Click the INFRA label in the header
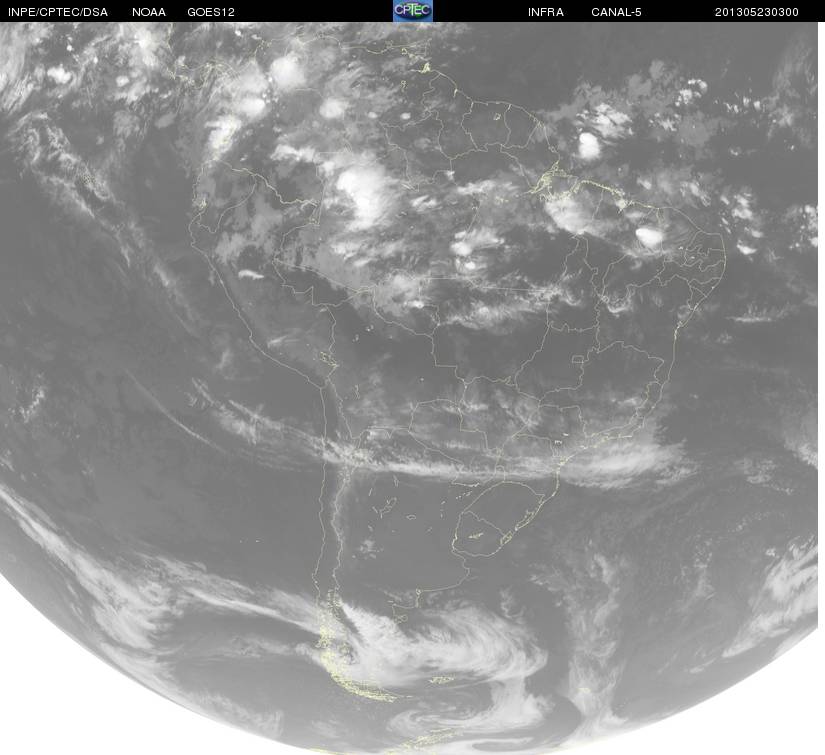 click(x=546, y=12)
